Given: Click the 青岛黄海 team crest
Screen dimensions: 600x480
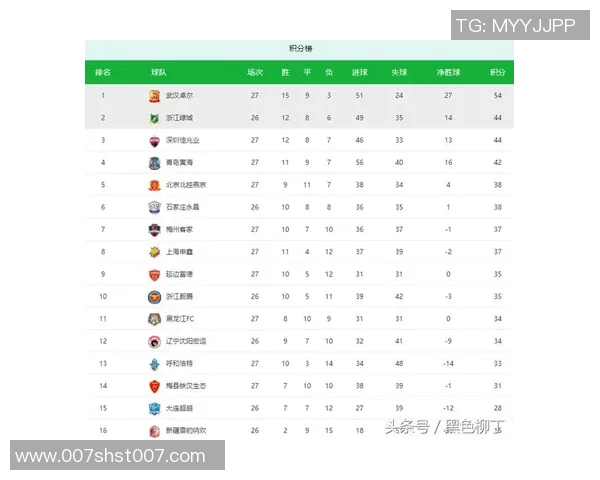Looking at the screenshot, I should click(155, 163).
